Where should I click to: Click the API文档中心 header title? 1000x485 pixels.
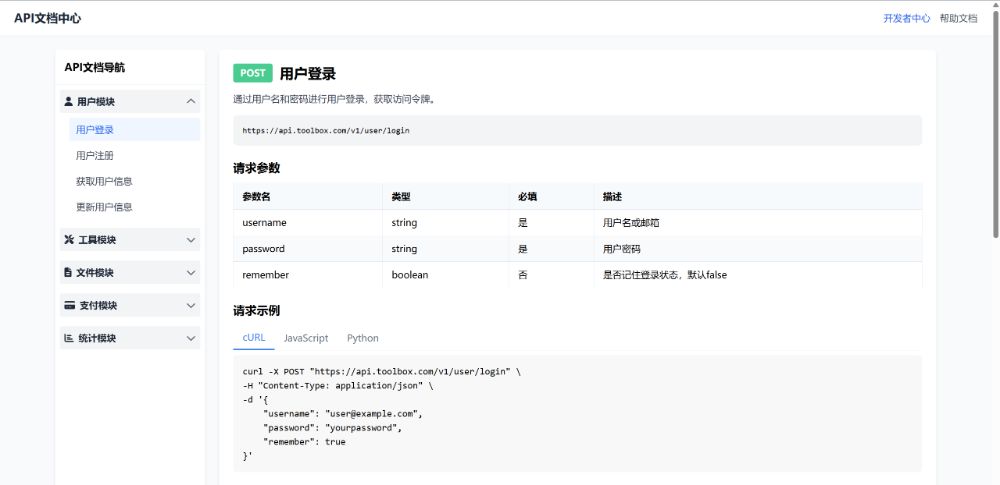click(48, 18)
